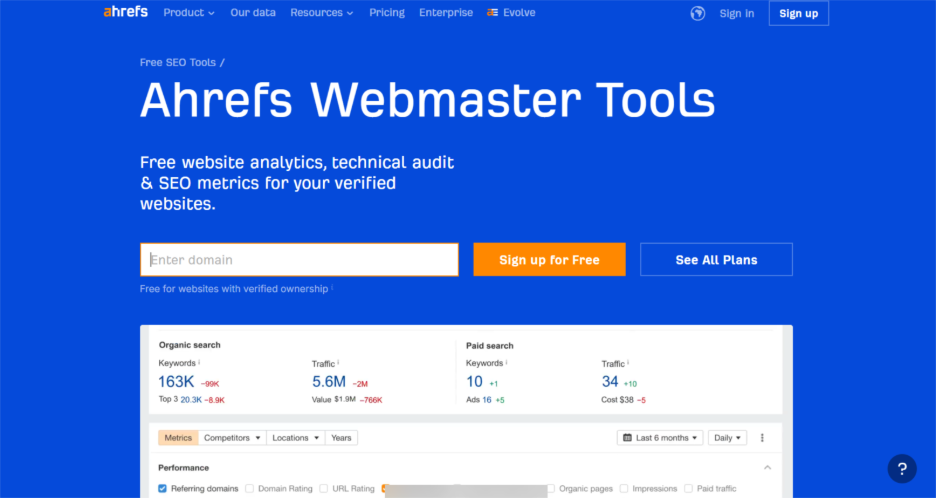Uncheck the Referring domains checkbox
936x498 pixels.
(x=163, y=489)
